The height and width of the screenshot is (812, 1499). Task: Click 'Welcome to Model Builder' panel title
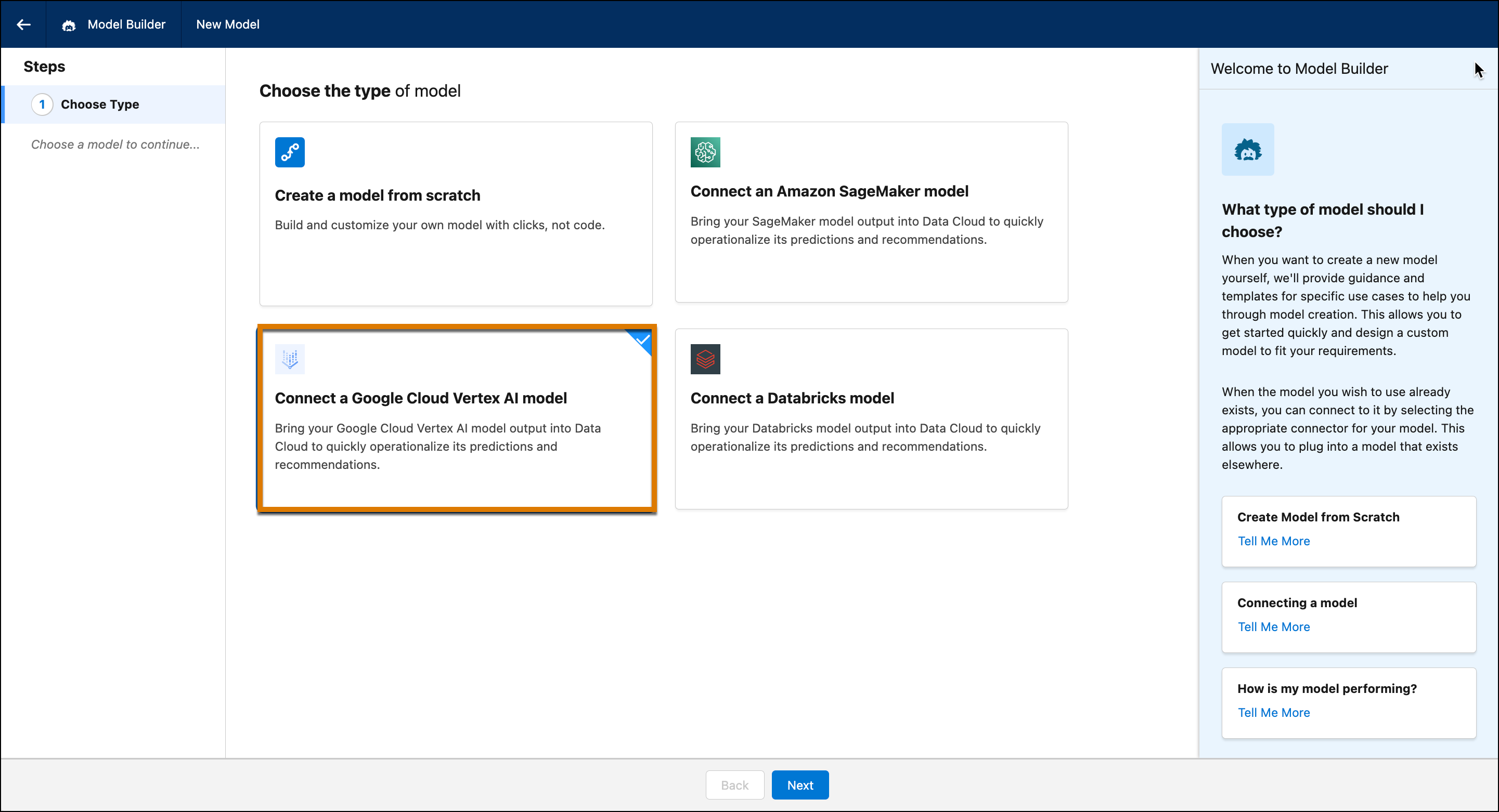1299,69
